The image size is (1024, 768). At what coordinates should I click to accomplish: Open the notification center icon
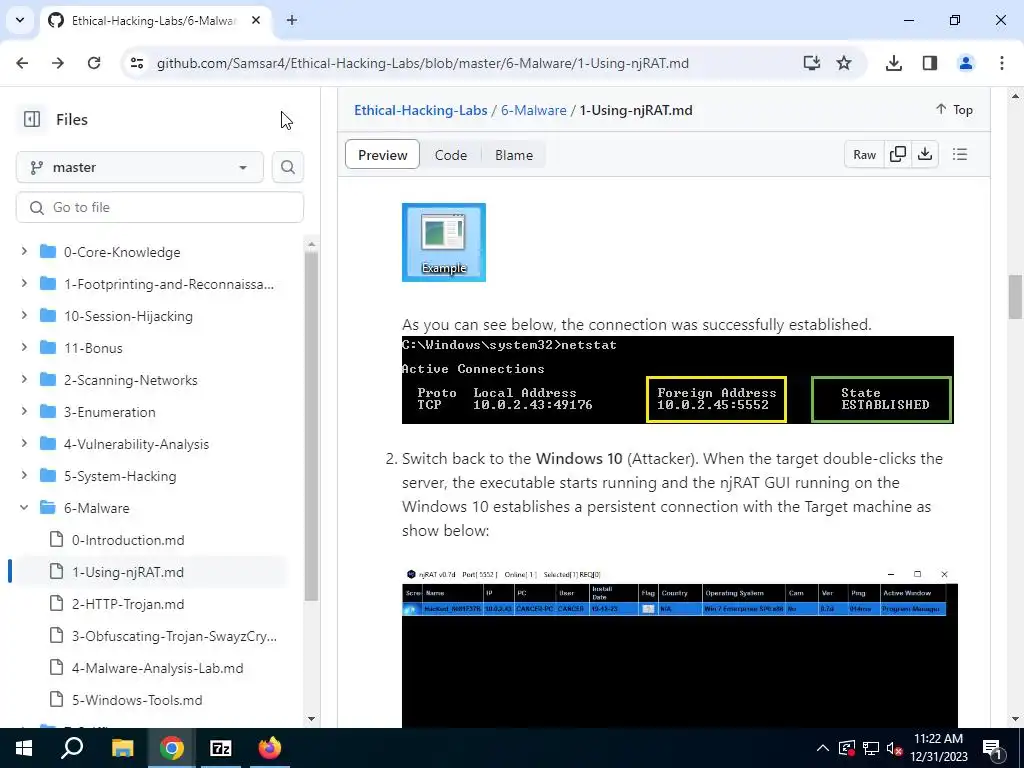pyautogui.click(x=993, y=748)
